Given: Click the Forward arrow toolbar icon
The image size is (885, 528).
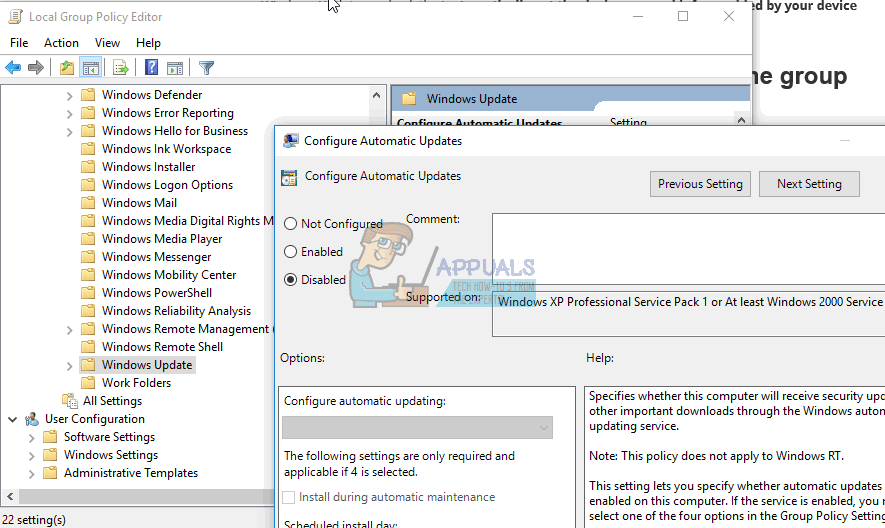Looking at the screenshot, I should [x=36, y=68].
